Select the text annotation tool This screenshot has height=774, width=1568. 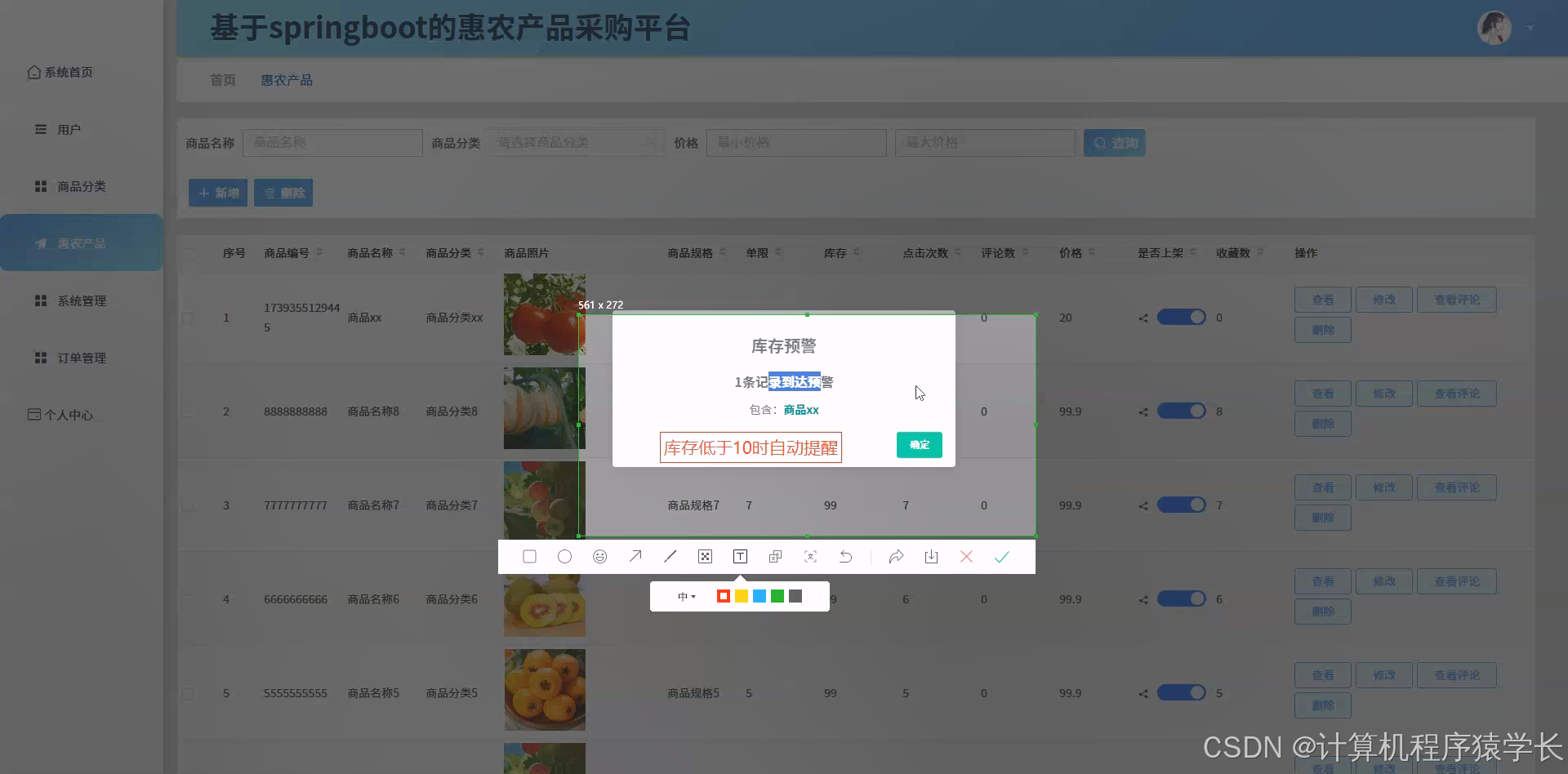740,556
